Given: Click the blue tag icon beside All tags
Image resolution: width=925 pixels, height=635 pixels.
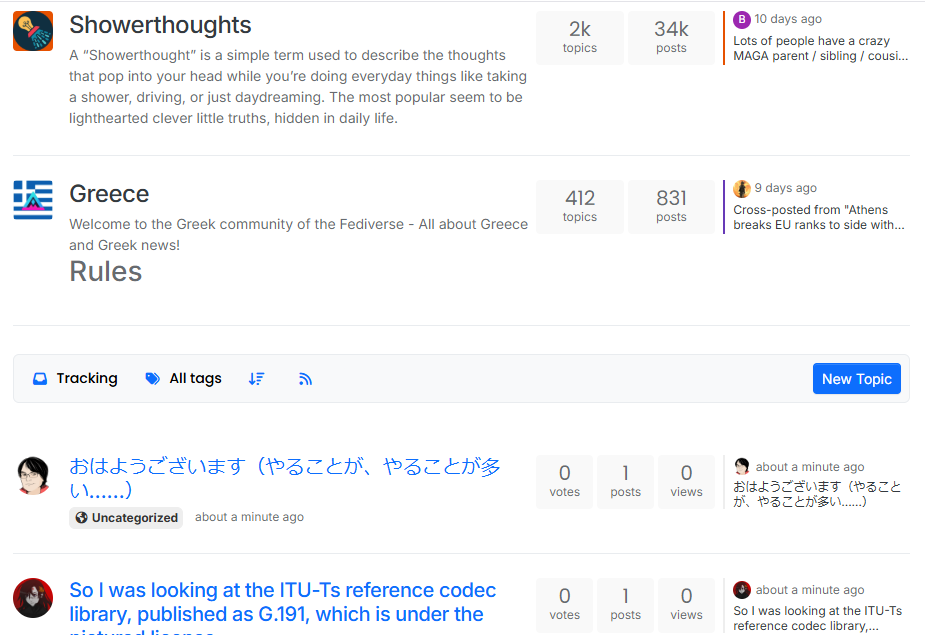Looking at the screenshot, I should [152, 378].
